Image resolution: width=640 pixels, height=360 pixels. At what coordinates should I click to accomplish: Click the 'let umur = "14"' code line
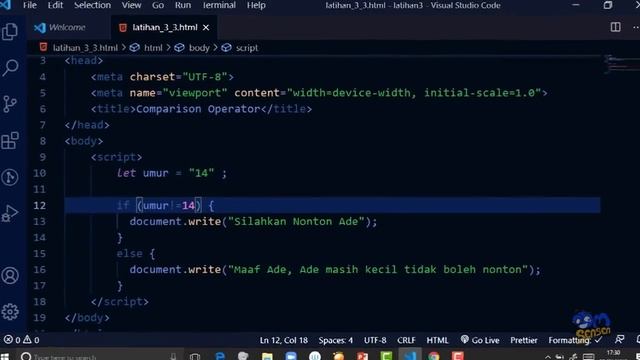(171, 173)
